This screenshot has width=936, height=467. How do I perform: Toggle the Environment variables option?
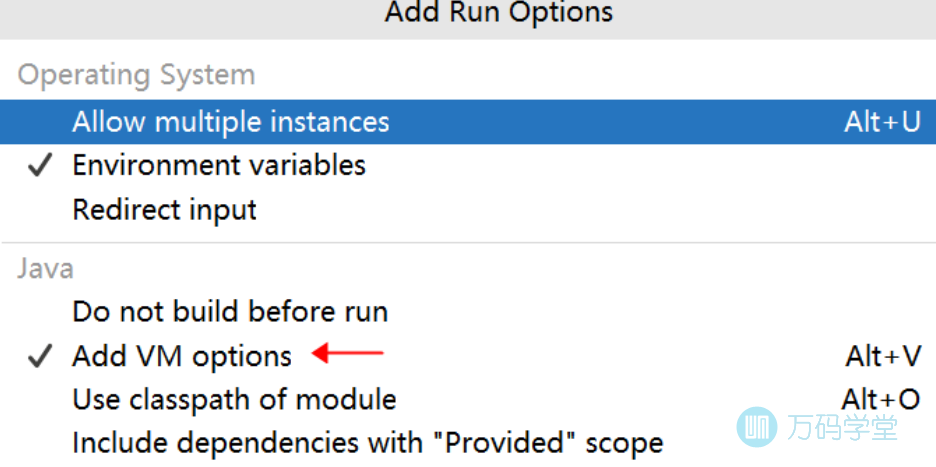tap(219, 165)
